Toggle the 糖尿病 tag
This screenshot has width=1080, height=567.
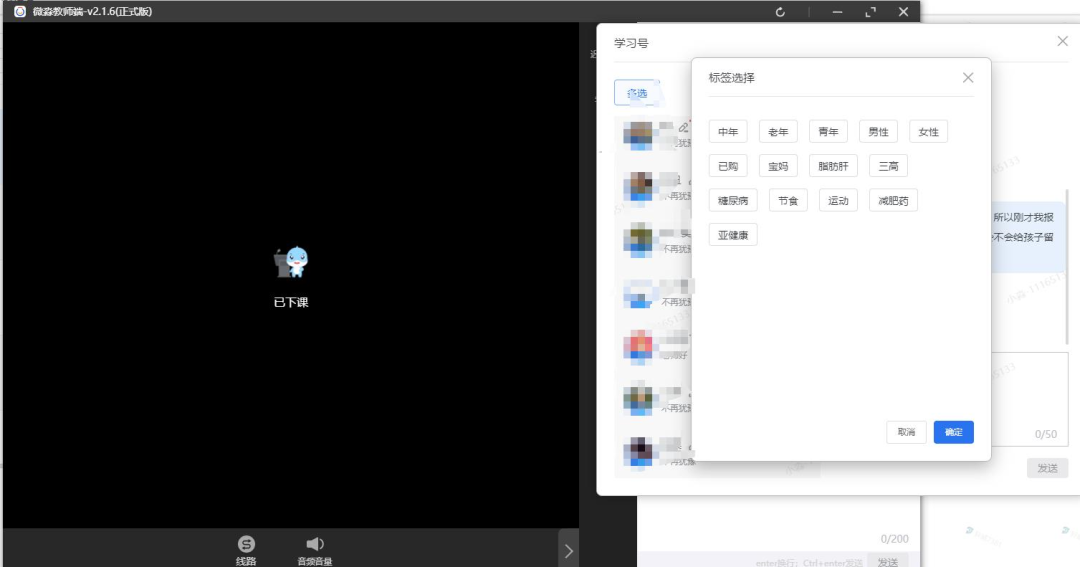click(x=733, y=200)
